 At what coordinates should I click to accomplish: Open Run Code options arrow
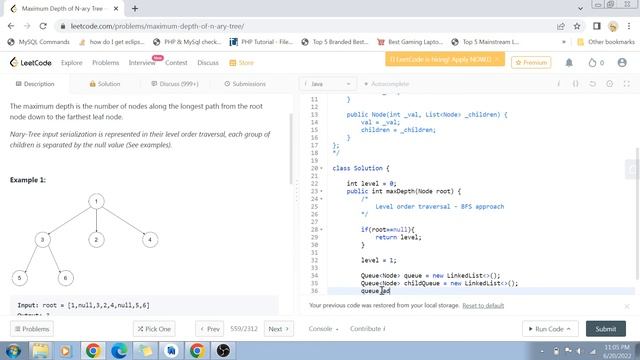(569, 329)
